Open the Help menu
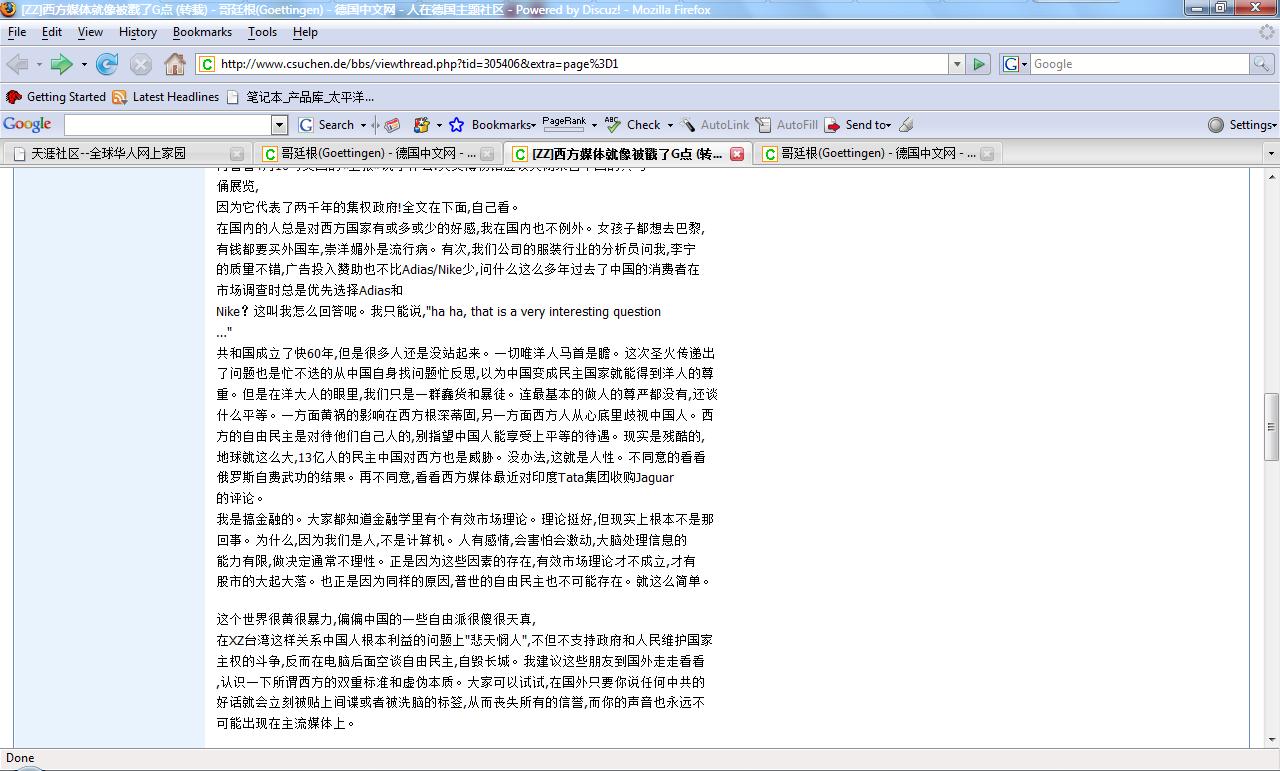 pyautogui.click(x=305, y=32)
